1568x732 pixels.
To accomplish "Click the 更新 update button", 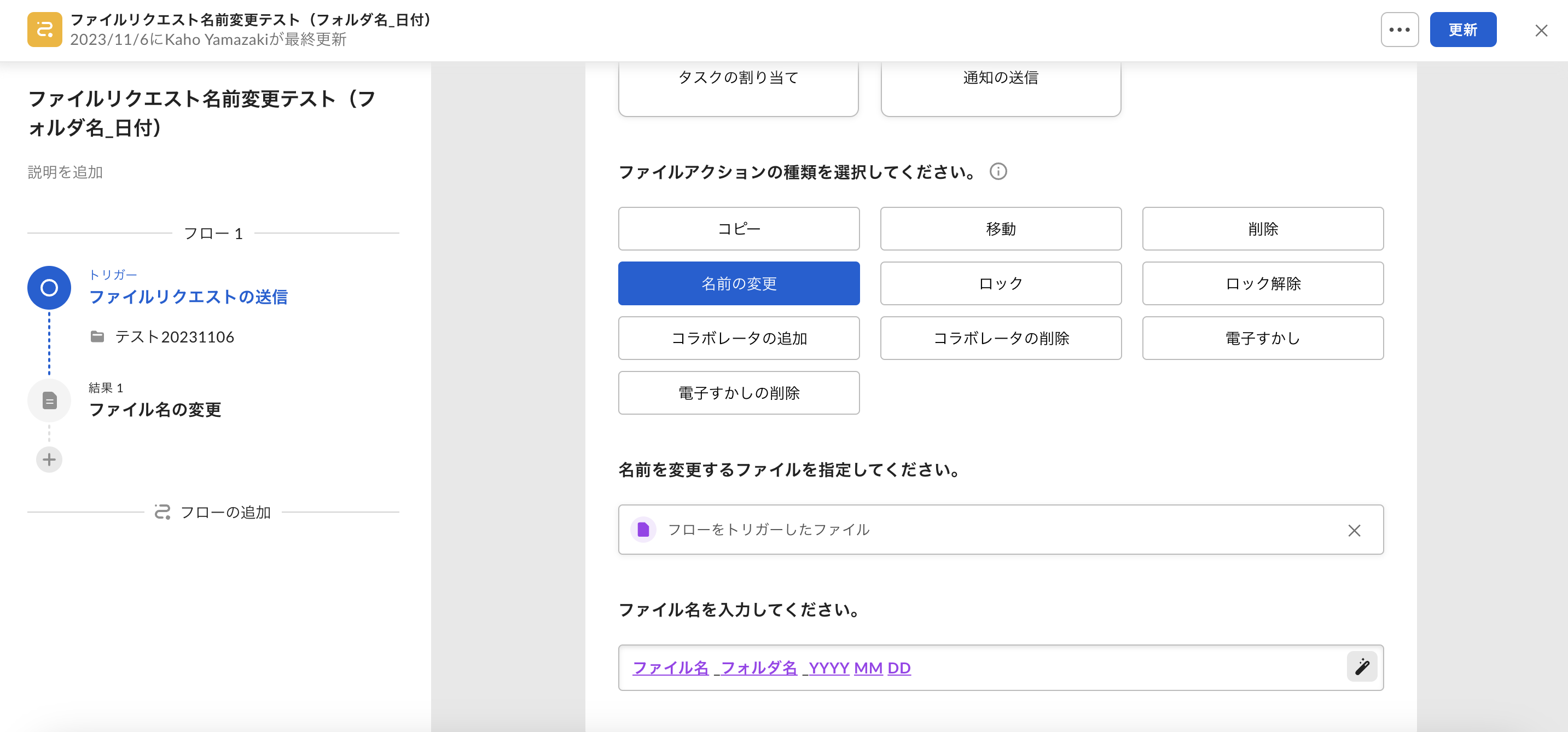I will 1463,29.
